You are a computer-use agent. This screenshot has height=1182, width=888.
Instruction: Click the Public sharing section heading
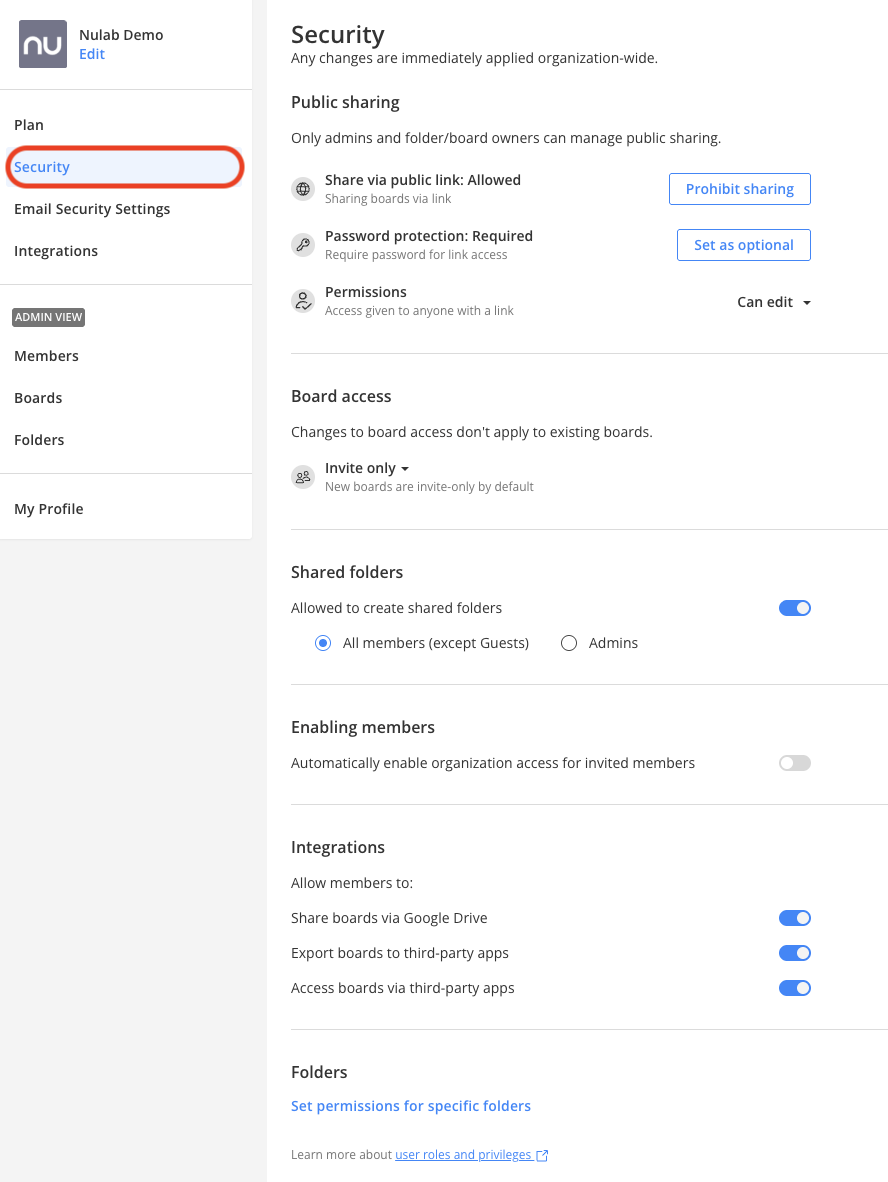click(345, 103)
